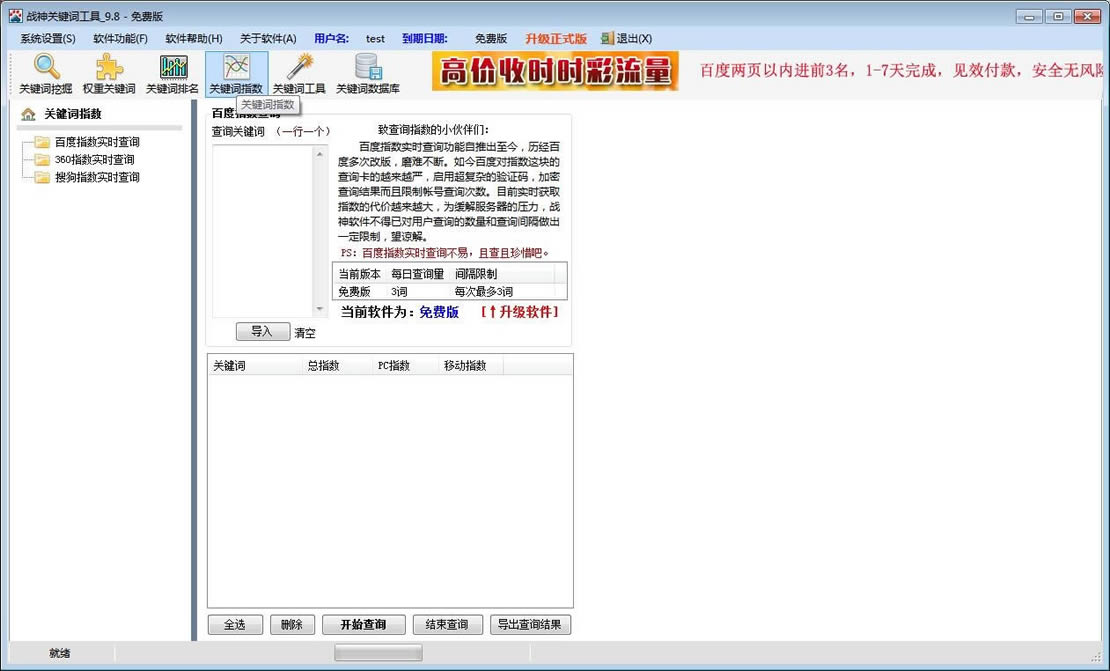The height and width of the screenshot is (671, 1110).
Task: Open the 关键词挖掘 keyword mining tool
Action: [46, 74]
